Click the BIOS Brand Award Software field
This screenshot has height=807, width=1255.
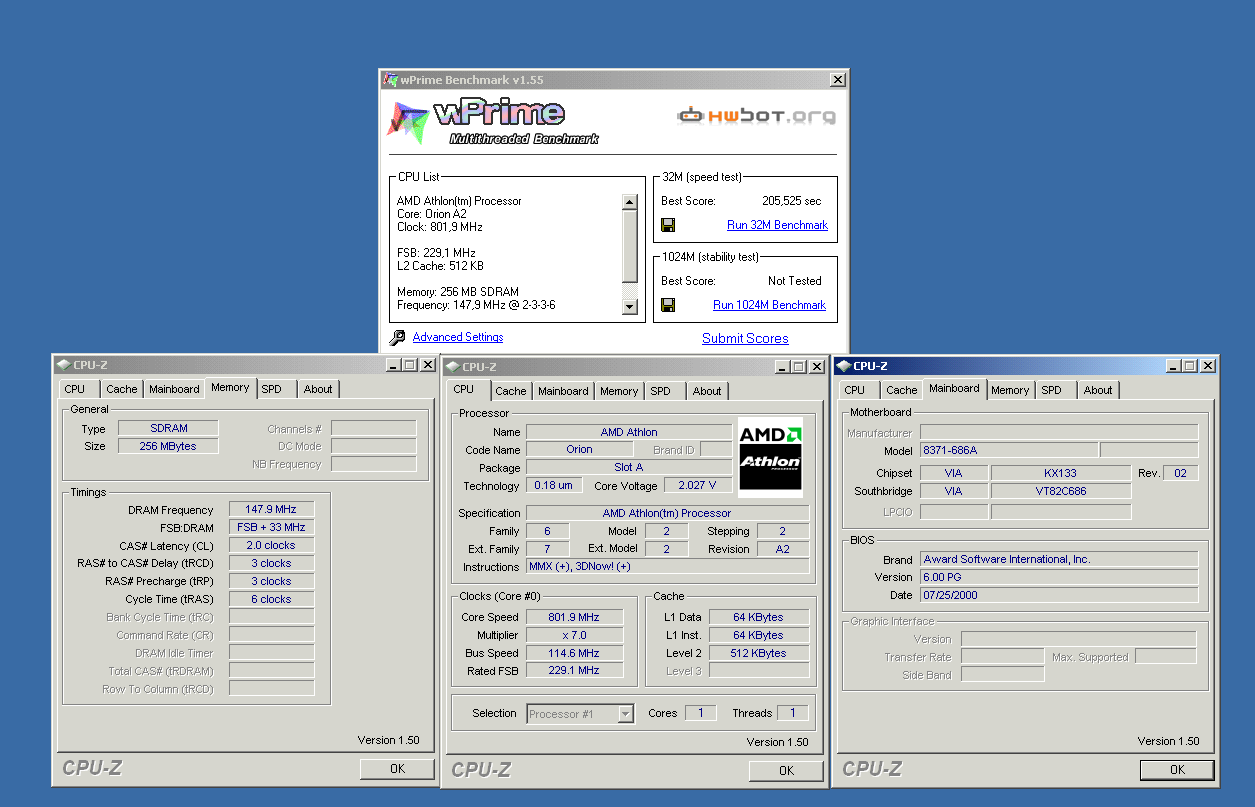coord(1058,560)
